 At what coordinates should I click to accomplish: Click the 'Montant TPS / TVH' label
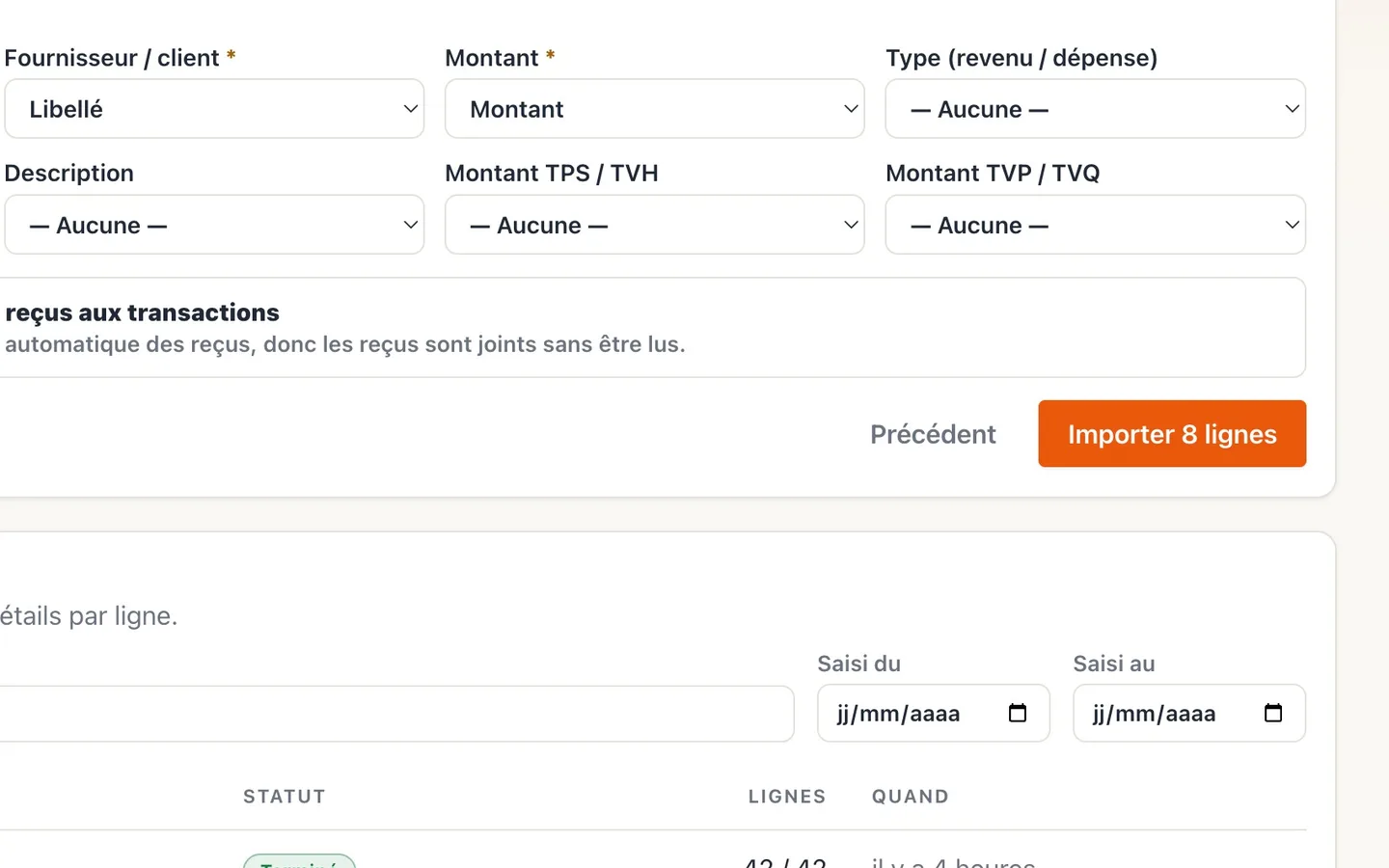click(x=552, y=173)
